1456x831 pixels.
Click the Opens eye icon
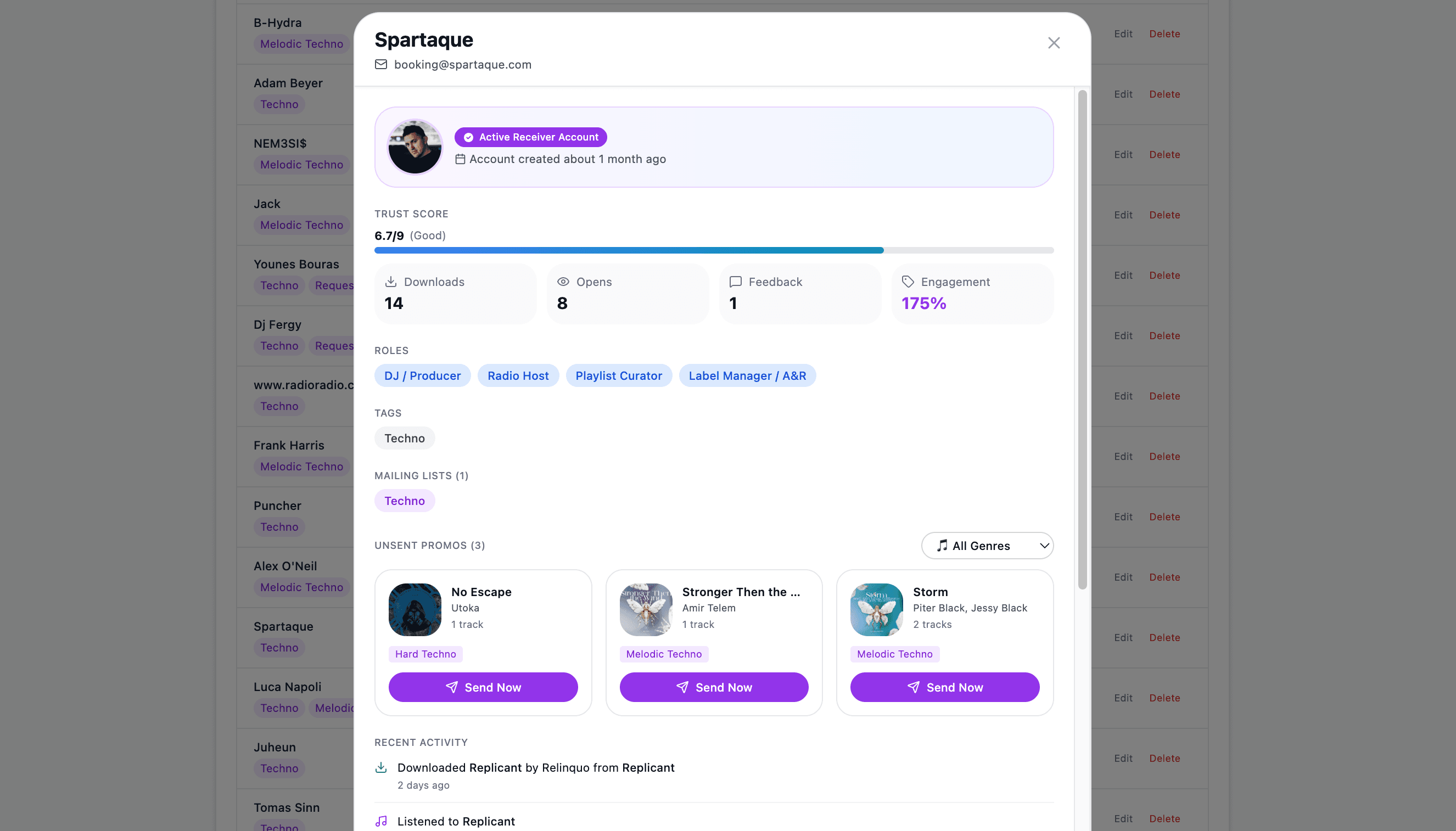(563, 282)
